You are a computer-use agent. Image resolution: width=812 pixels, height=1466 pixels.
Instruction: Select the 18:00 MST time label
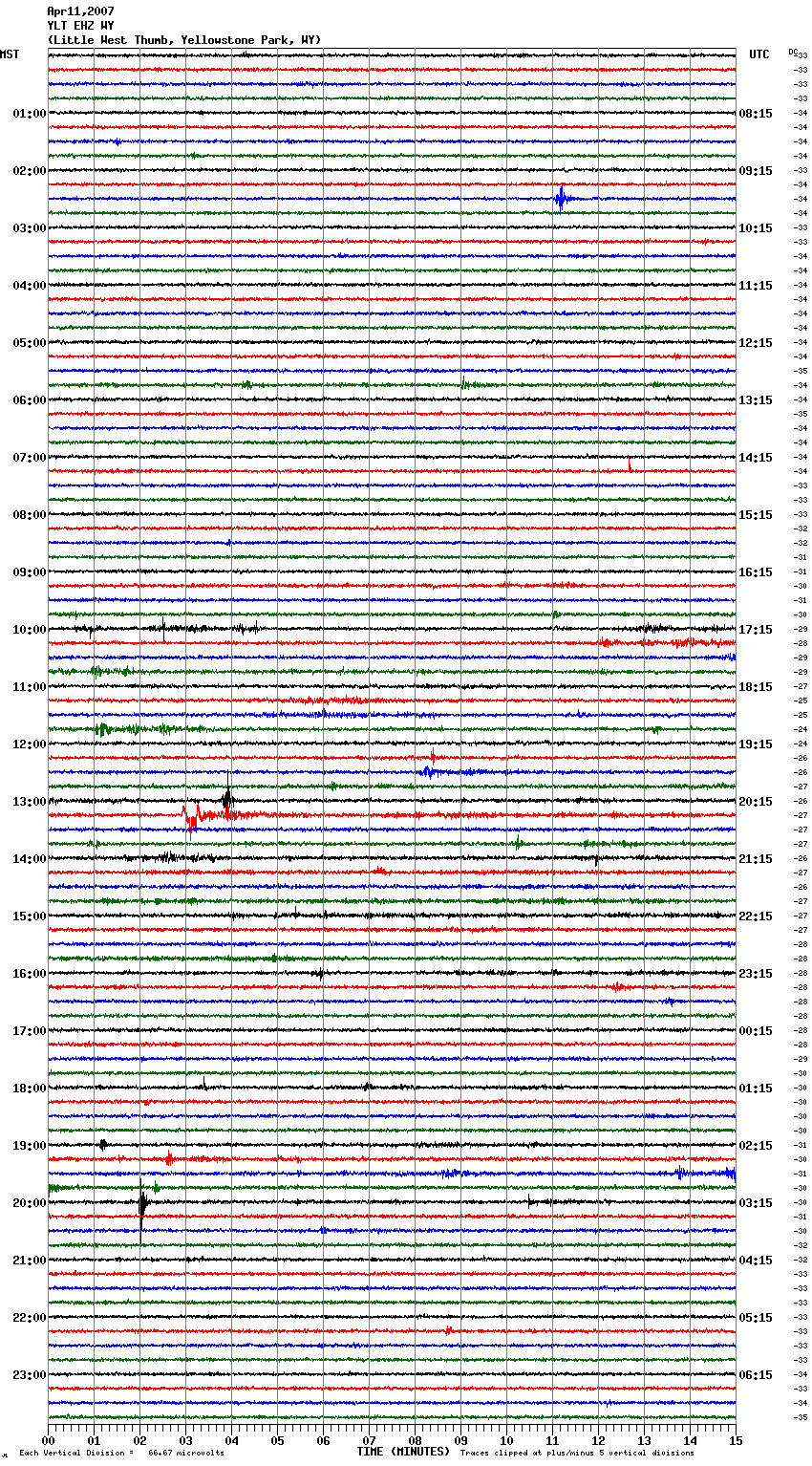(29, 1089)
